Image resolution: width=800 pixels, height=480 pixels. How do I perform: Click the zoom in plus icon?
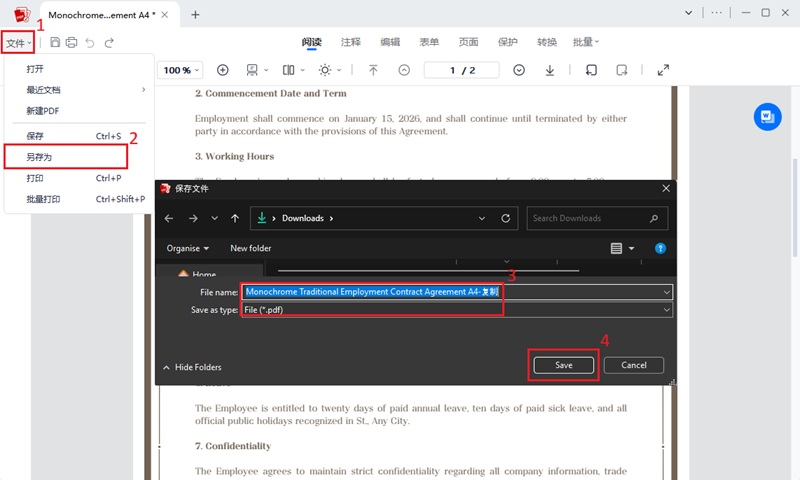[222, 70]
